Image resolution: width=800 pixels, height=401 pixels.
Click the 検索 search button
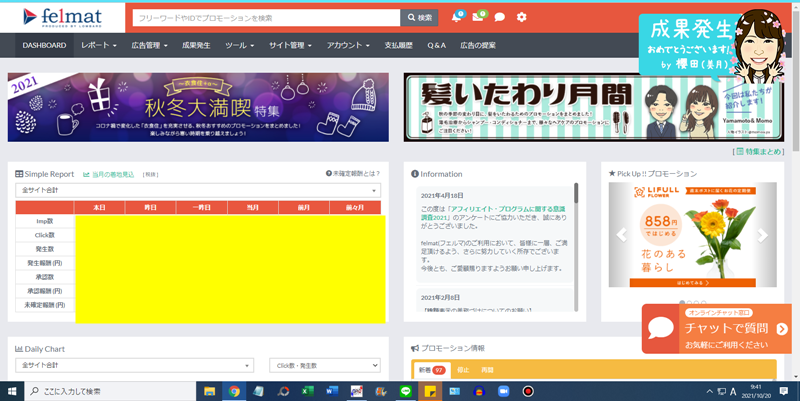point(419,18)
